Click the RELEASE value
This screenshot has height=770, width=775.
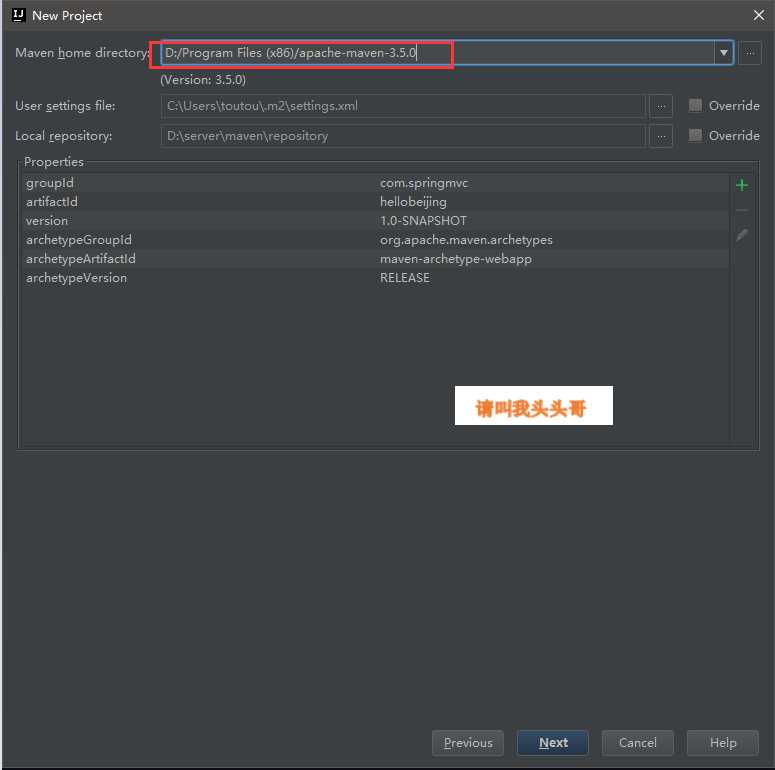point(405,278)
